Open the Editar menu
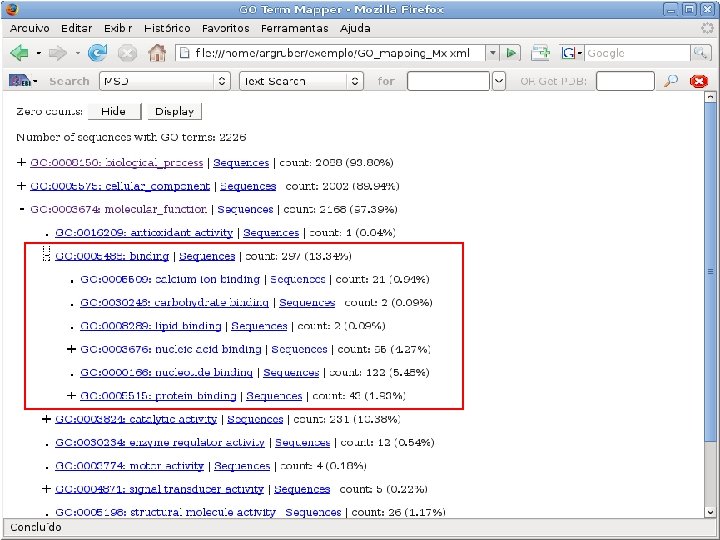 point(76,28)
